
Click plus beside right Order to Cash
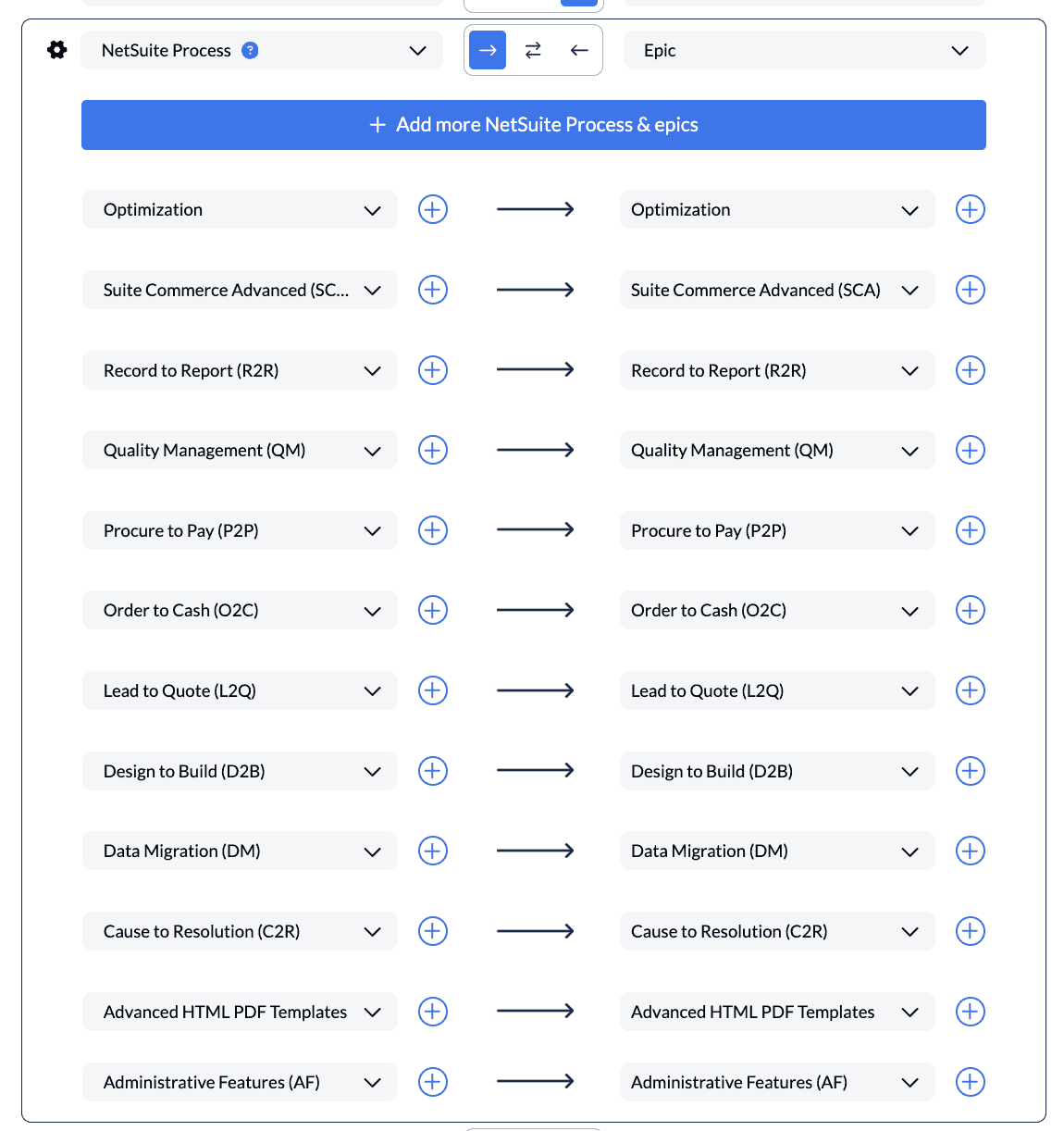970,610
